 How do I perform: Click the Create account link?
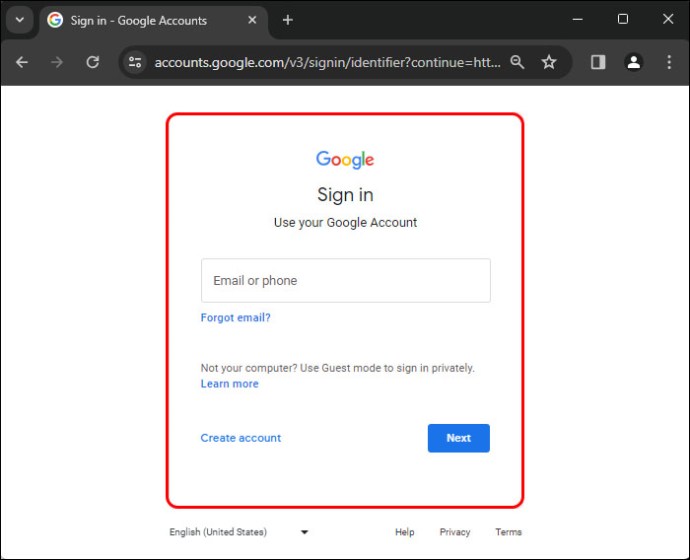(241, 438)
